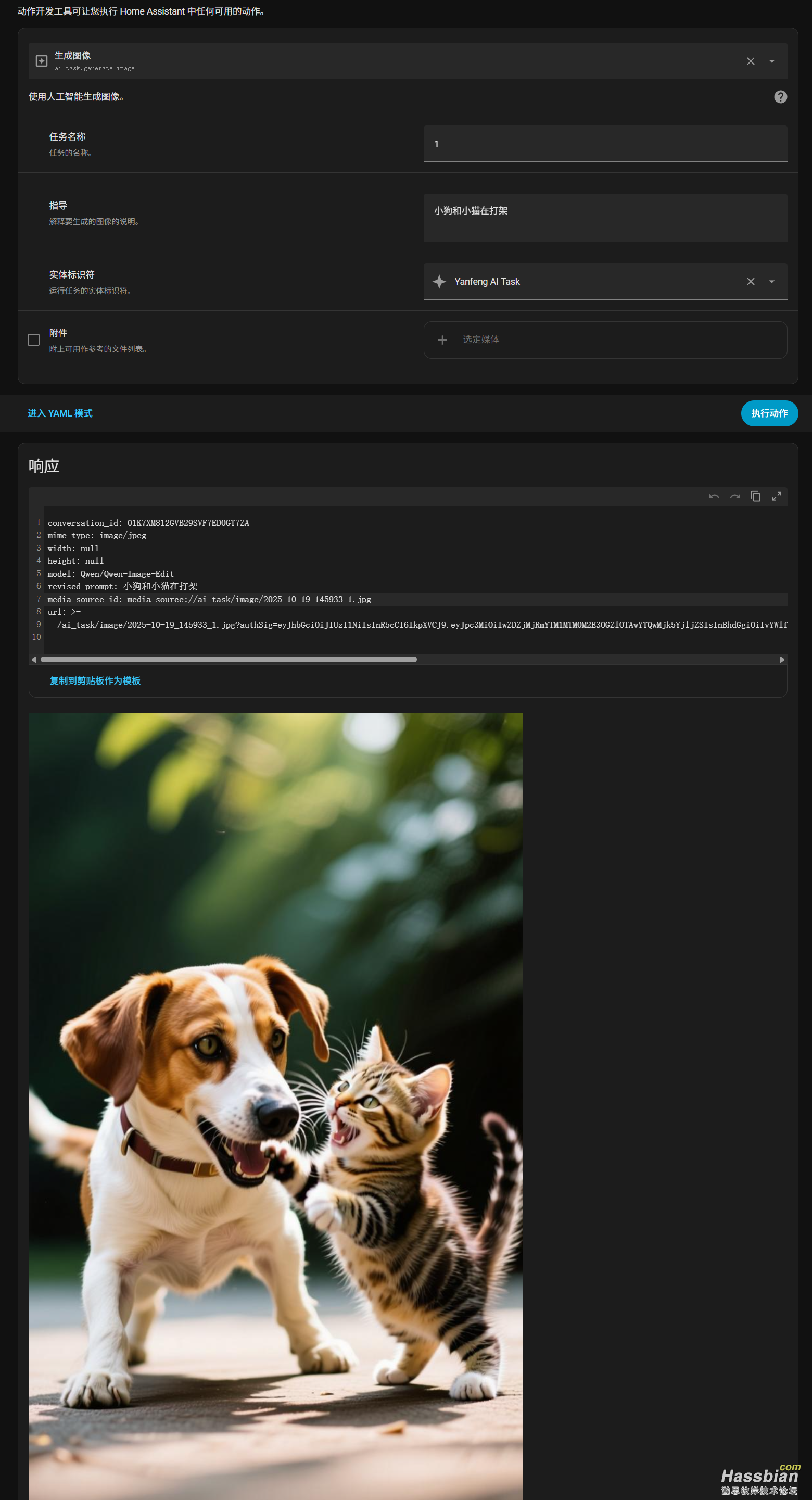Click the 任务名称 input field
Image resolution: width=812 pixels, height=1500 pixels.
tap(605, 144)
